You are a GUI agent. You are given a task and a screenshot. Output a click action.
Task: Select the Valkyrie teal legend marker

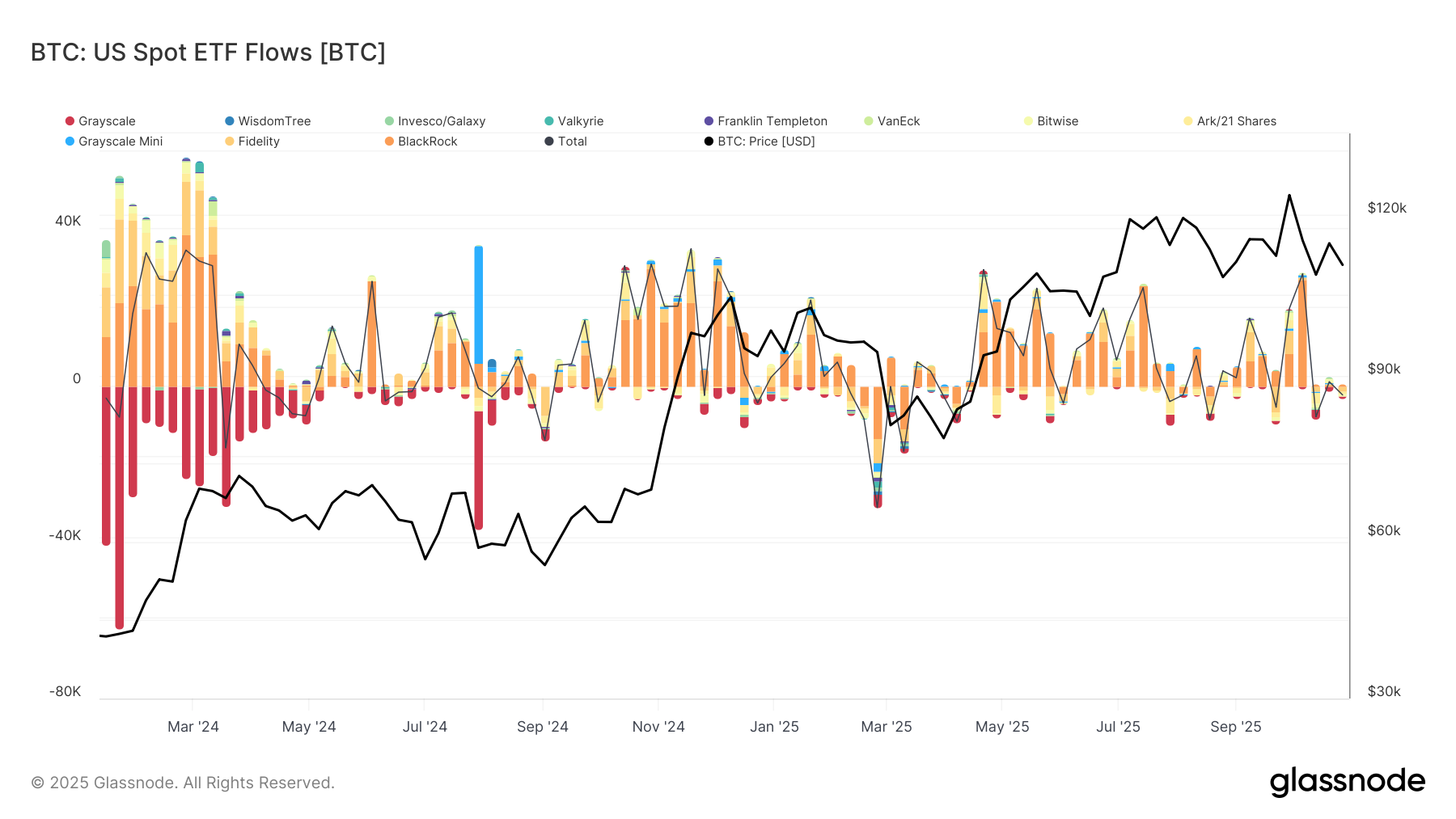(x=549, y=120)
